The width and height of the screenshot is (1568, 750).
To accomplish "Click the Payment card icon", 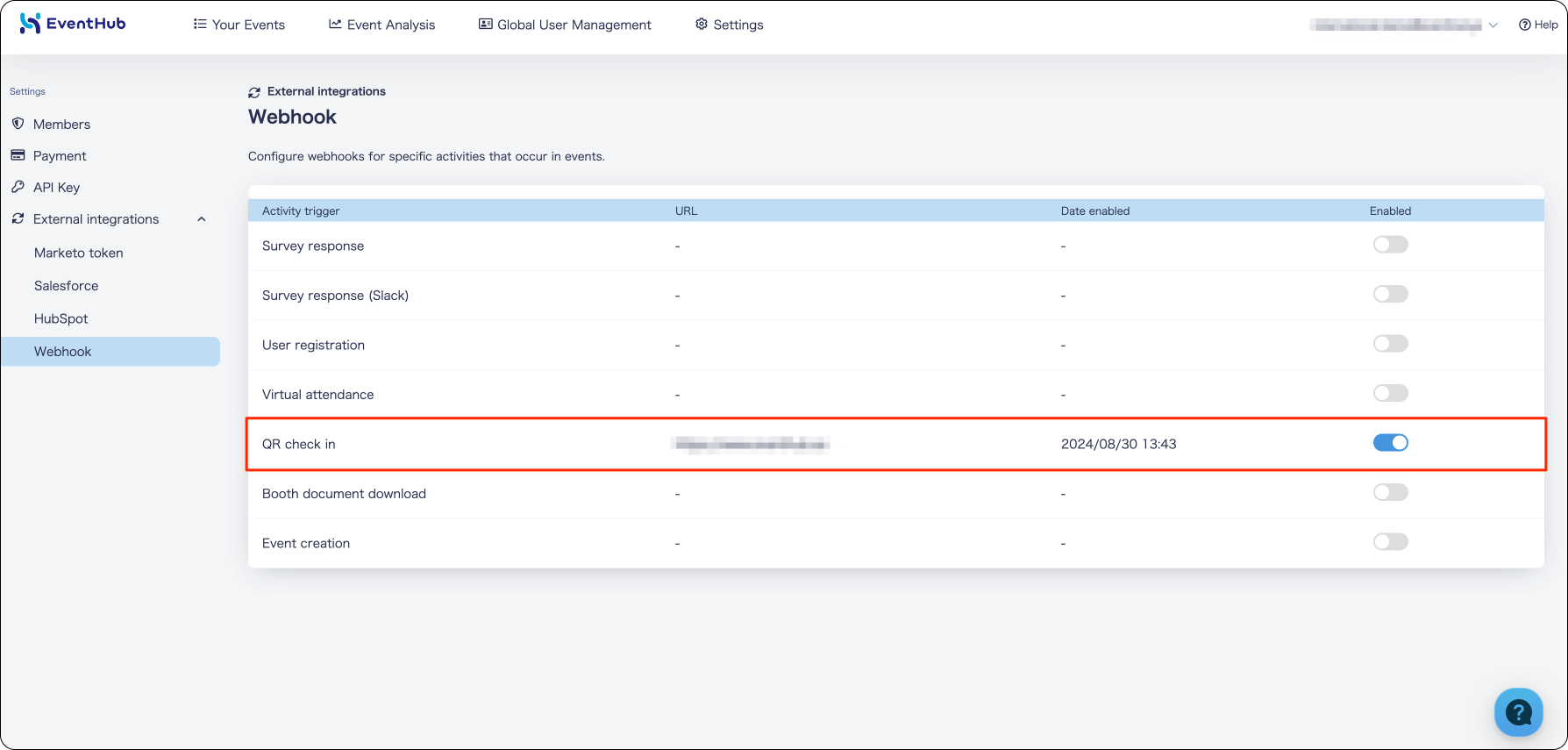I will click(x=18, y=155).
